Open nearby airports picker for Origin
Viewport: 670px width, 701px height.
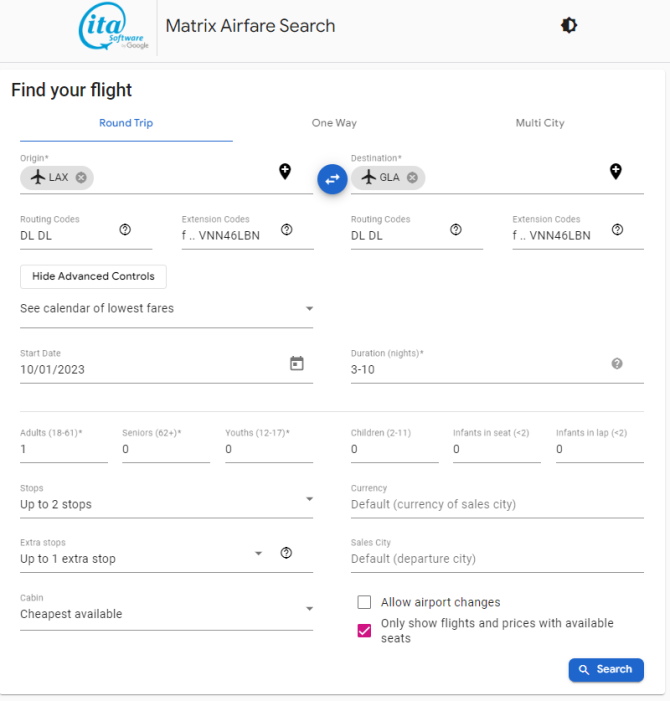(x=285, y=171)
